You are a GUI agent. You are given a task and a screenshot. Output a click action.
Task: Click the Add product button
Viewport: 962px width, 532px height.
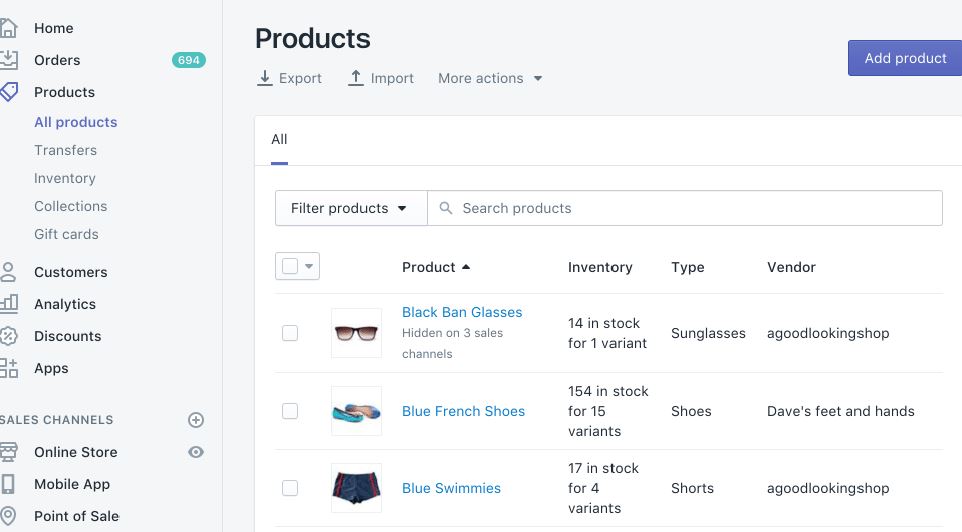coord(905,58)
